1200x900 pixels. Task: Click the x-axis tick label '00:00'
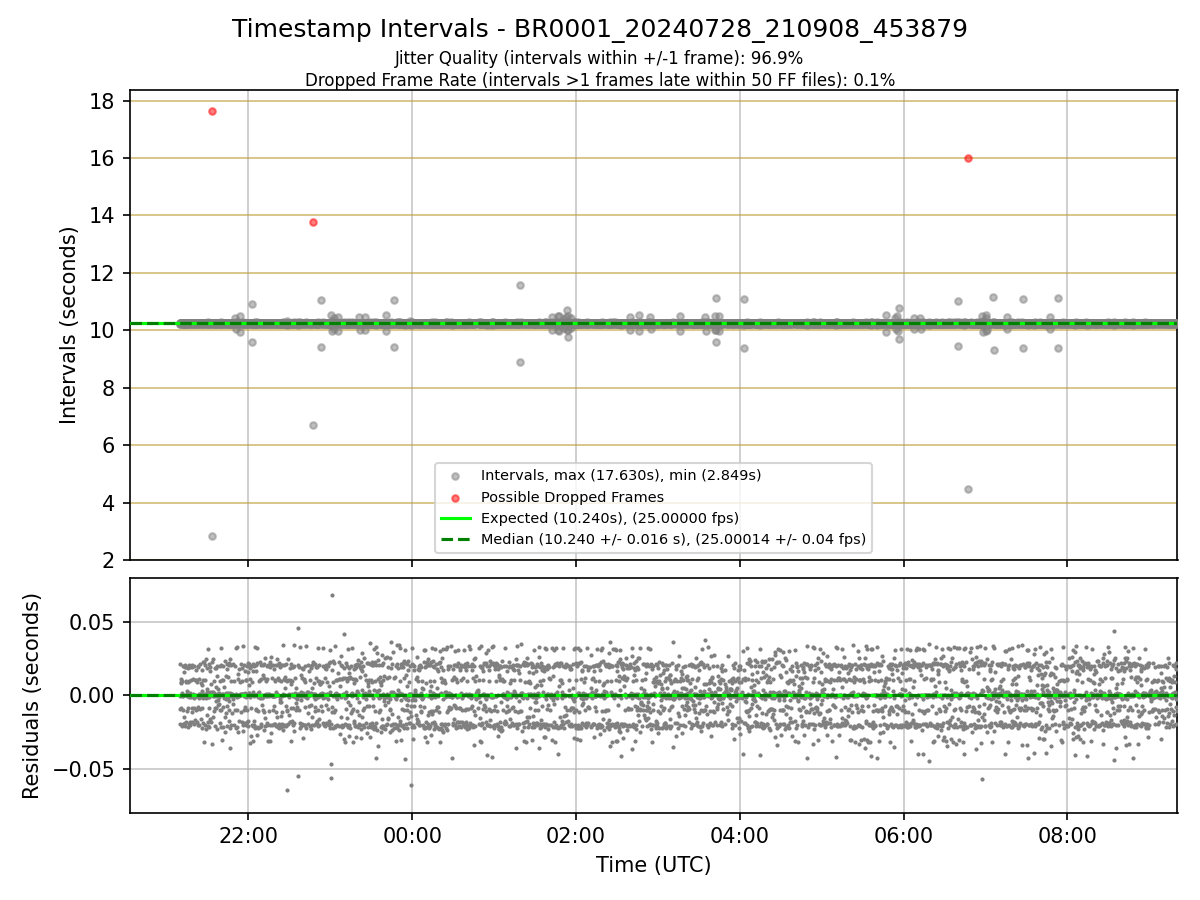[x=412, y=835]
